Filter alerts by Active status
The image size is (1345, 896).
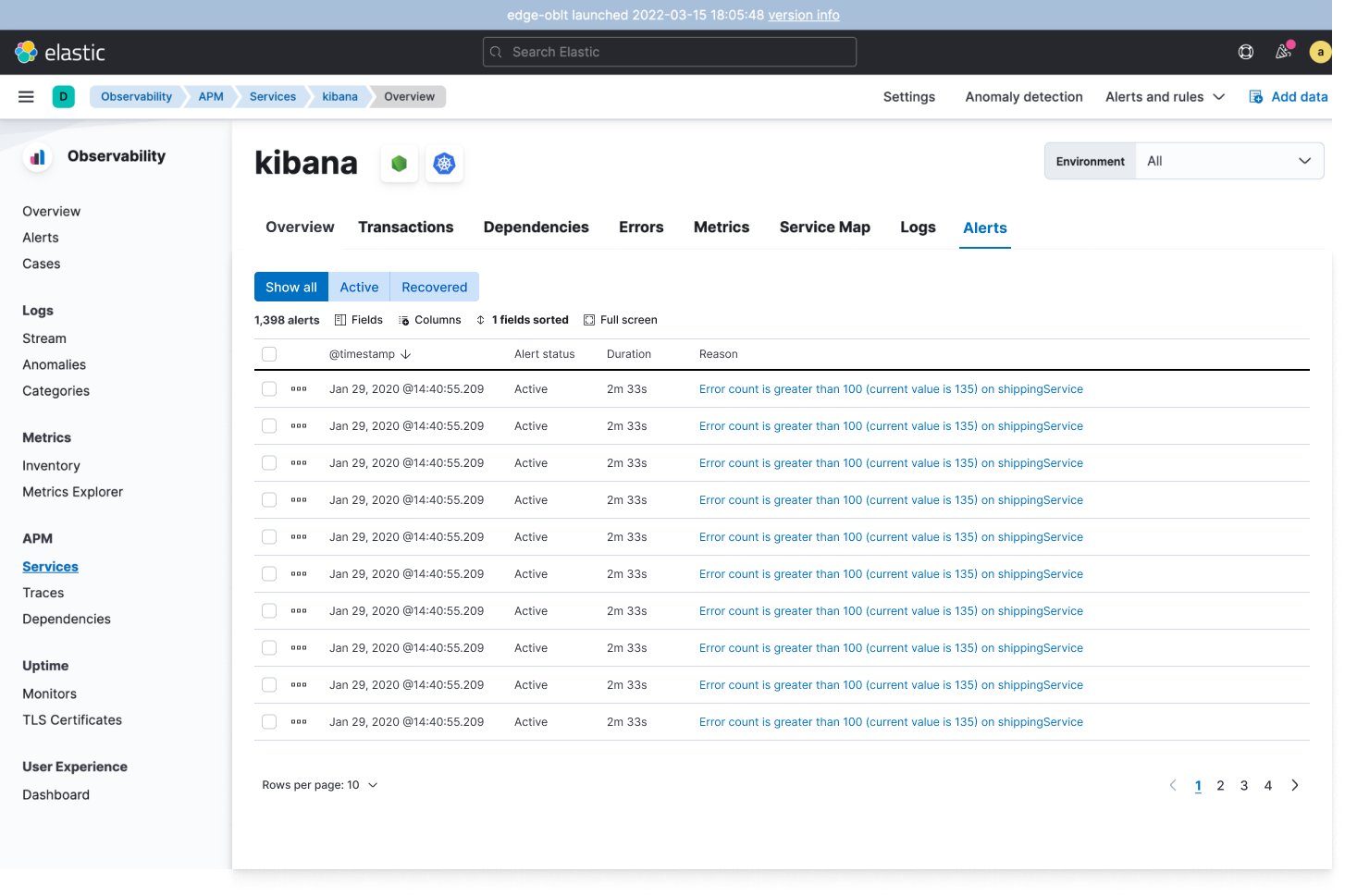(x=359, y=288)
